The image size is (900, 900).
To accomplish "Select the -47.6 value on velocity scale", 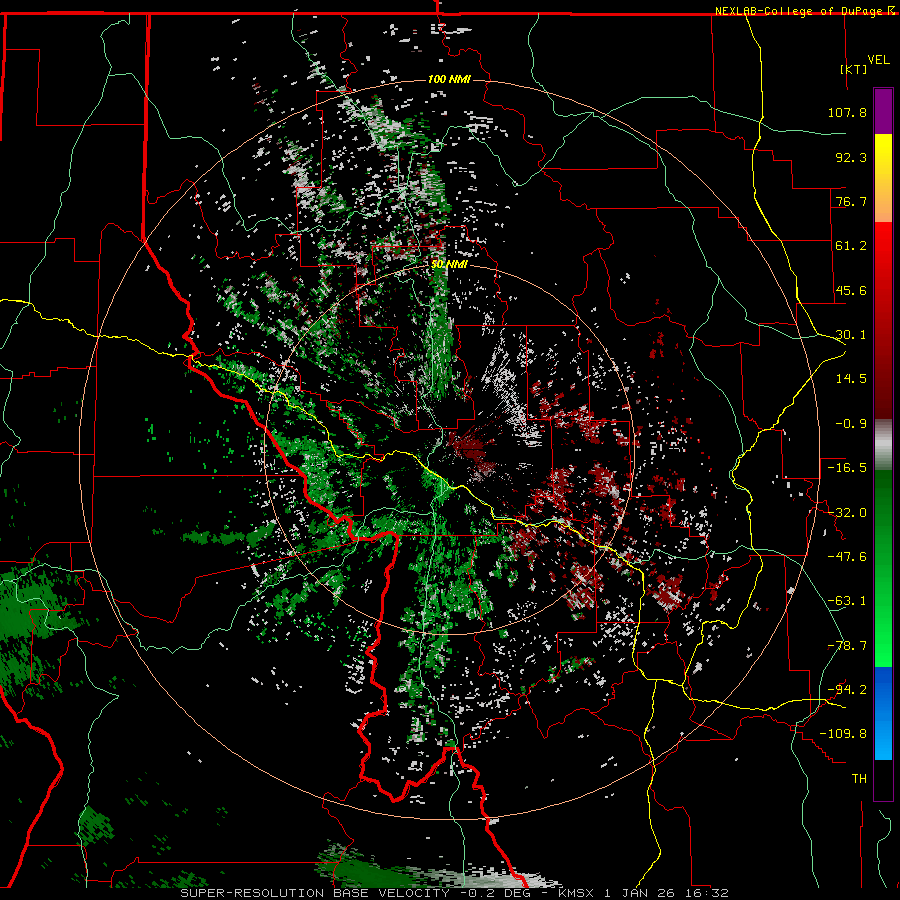I will point(847,557).
